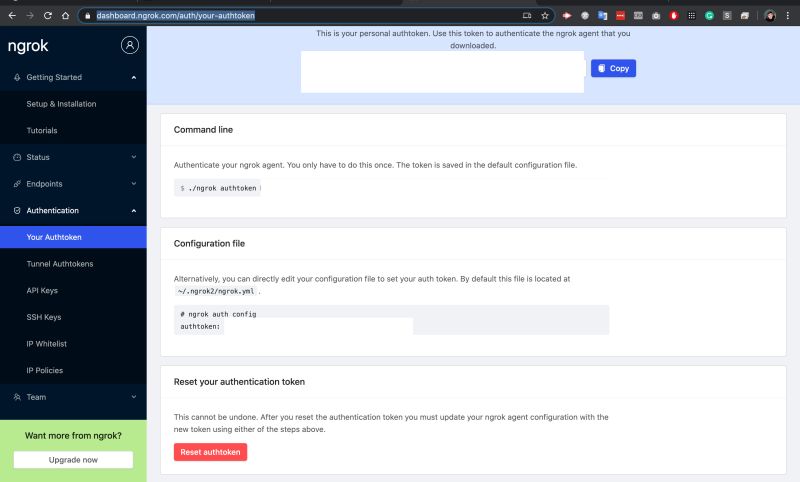Screen dimensions: 800x482
Task: Open the cast/screen icon in address bar
Action: click(x=527, y=16)
